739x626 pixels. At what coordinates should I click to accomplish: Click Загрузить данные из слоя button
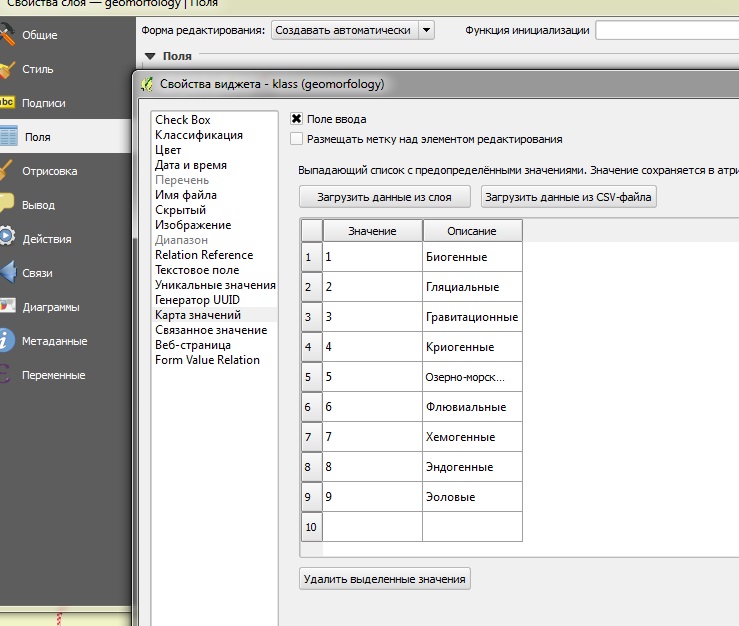tap(384, 197)
